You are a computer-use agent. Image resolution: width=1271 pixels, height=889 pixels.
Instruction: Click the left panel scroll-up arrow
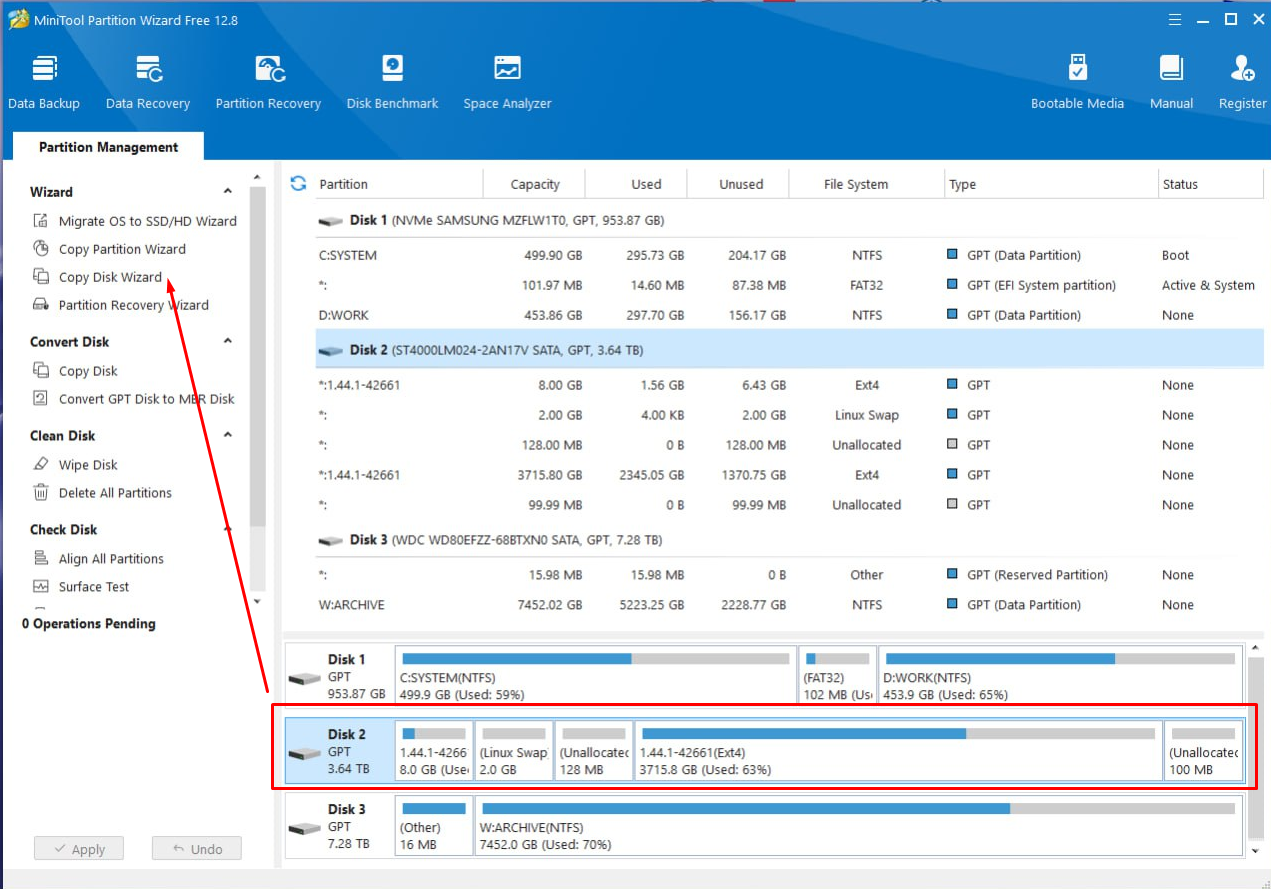258,178
